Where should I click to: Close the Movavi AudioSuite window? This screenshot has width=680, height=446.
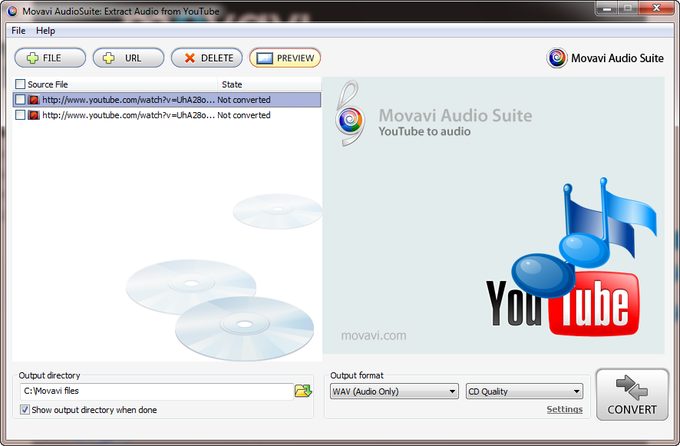(656, 8)
